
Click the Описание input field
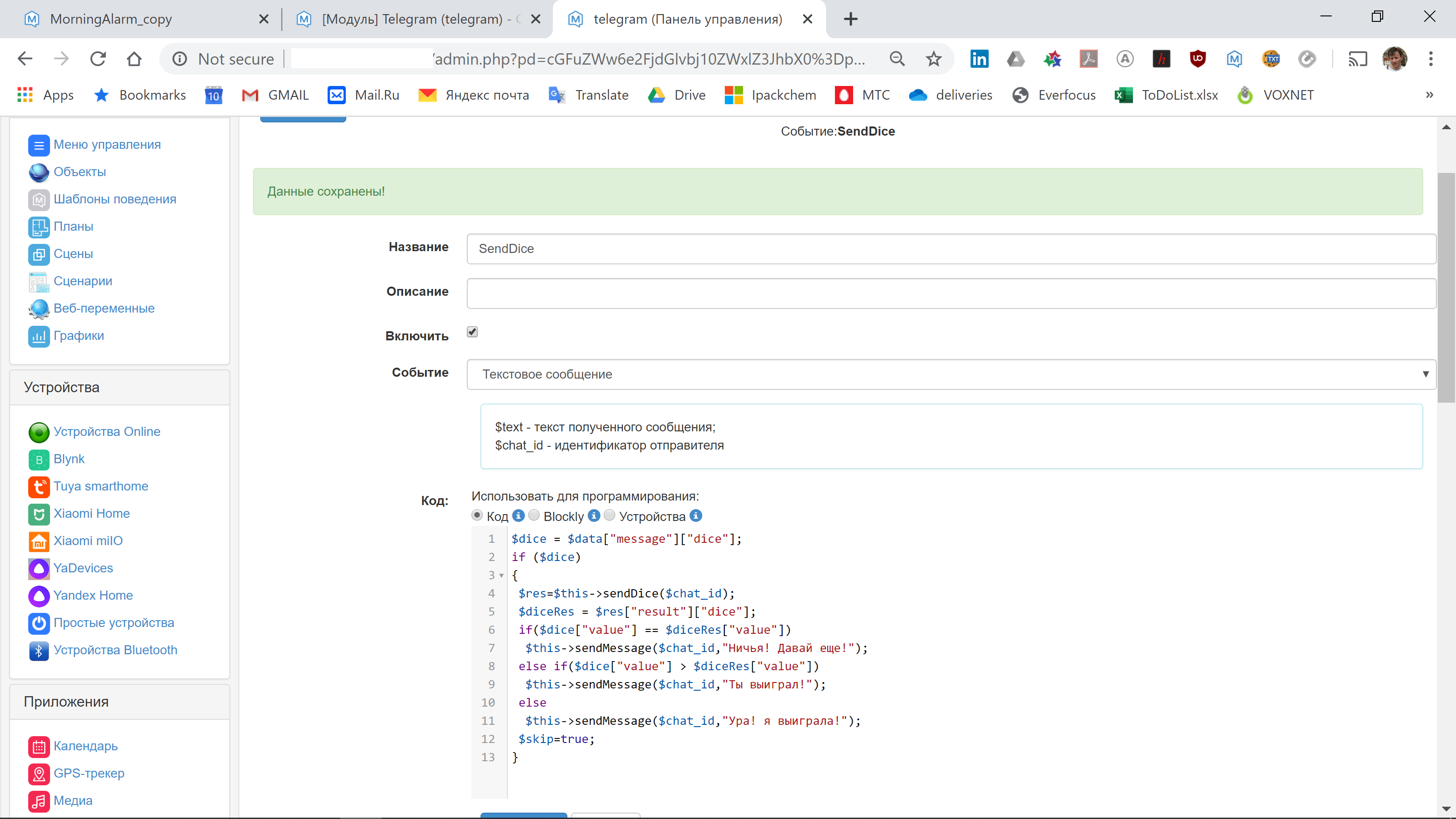point(950,293)
